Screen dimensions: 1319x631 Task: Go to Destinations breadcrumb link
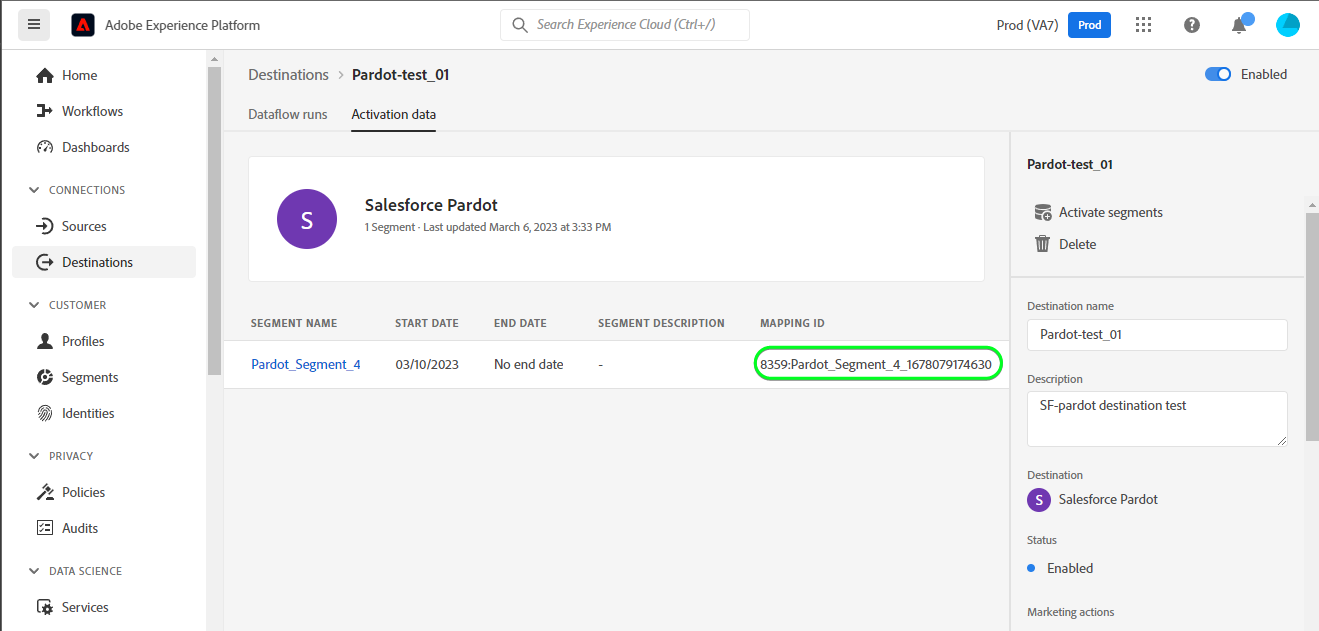pyautogui.click(x=288, y=75)
